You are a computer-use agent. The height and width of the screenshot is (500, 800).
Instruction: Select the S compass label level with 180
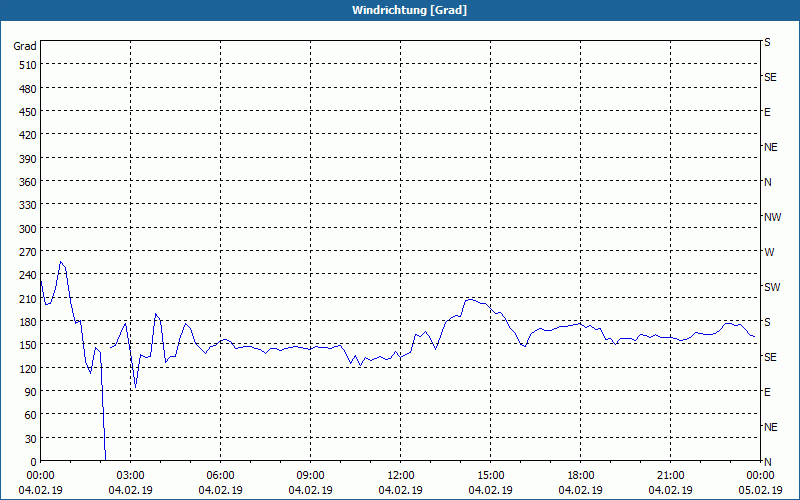coord(767,322)
